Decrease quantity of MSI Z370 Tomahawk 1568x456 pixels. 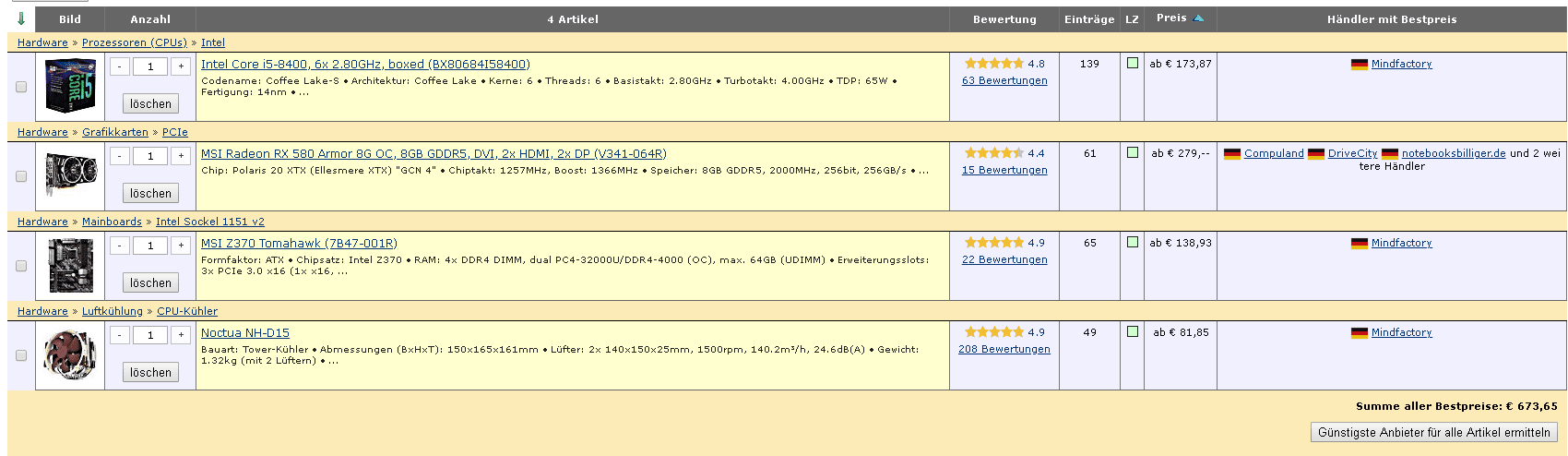click(x=120, y=246)
